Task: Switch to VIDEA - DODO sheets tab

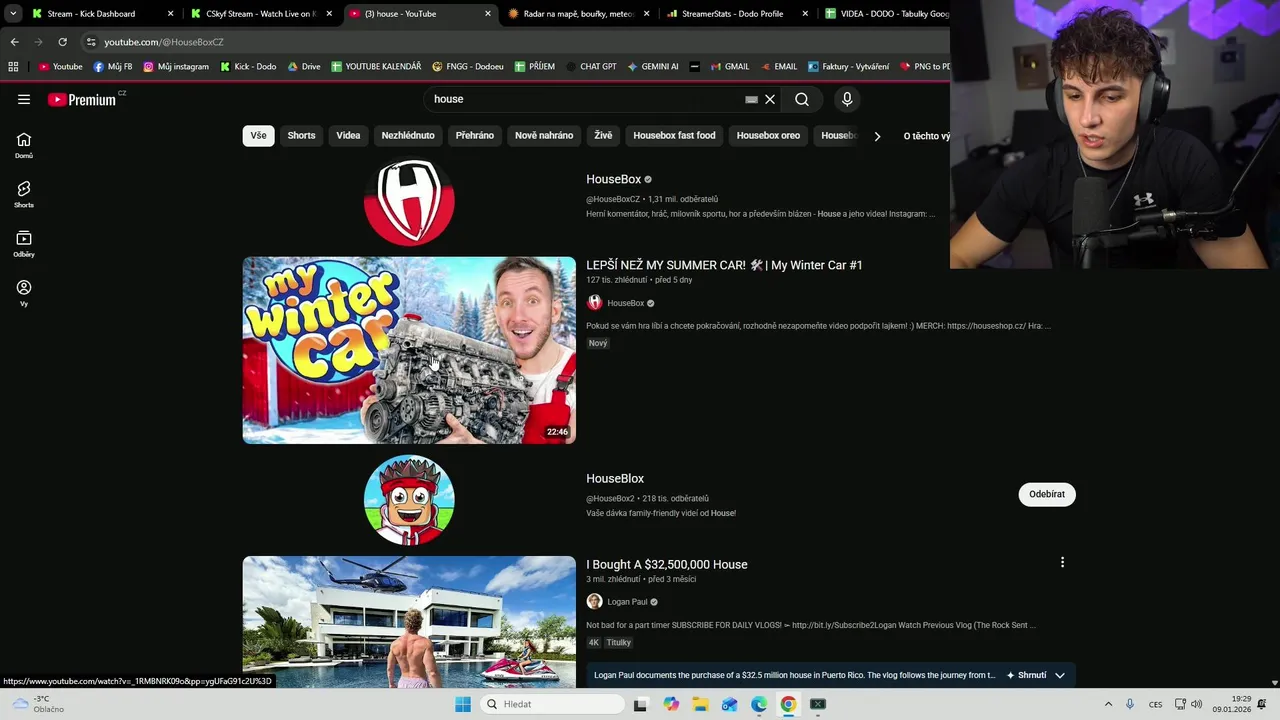Action: [885, 14]
